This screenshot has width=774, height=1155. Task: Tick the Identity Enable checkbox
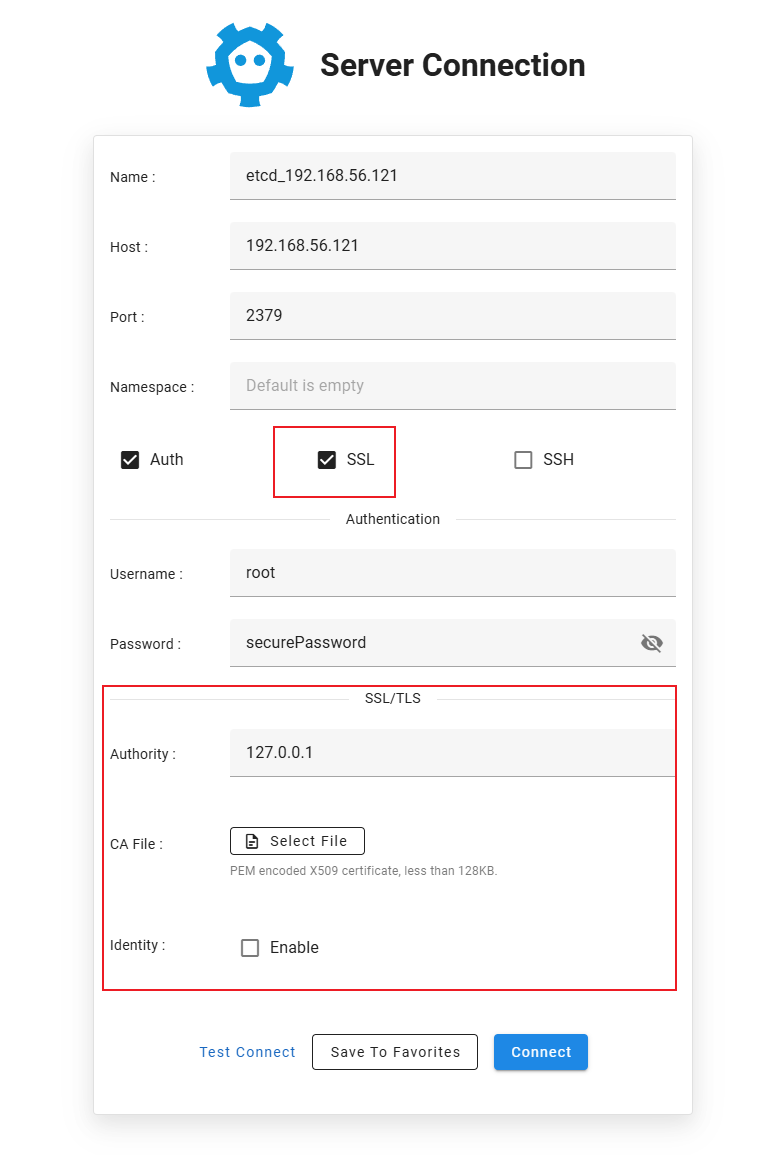click(250, 948)
